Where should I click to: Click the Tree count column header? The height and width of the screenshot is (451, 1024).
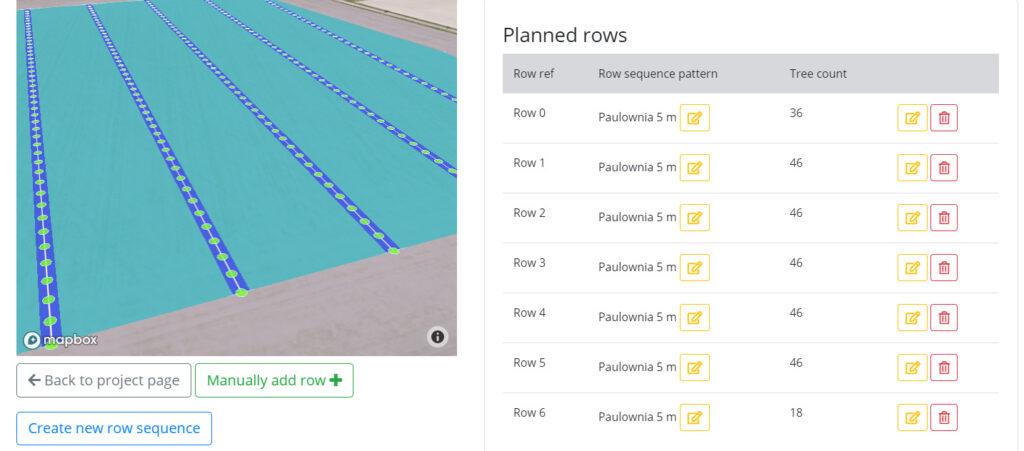pyautogui.click(x=818, y=74)
